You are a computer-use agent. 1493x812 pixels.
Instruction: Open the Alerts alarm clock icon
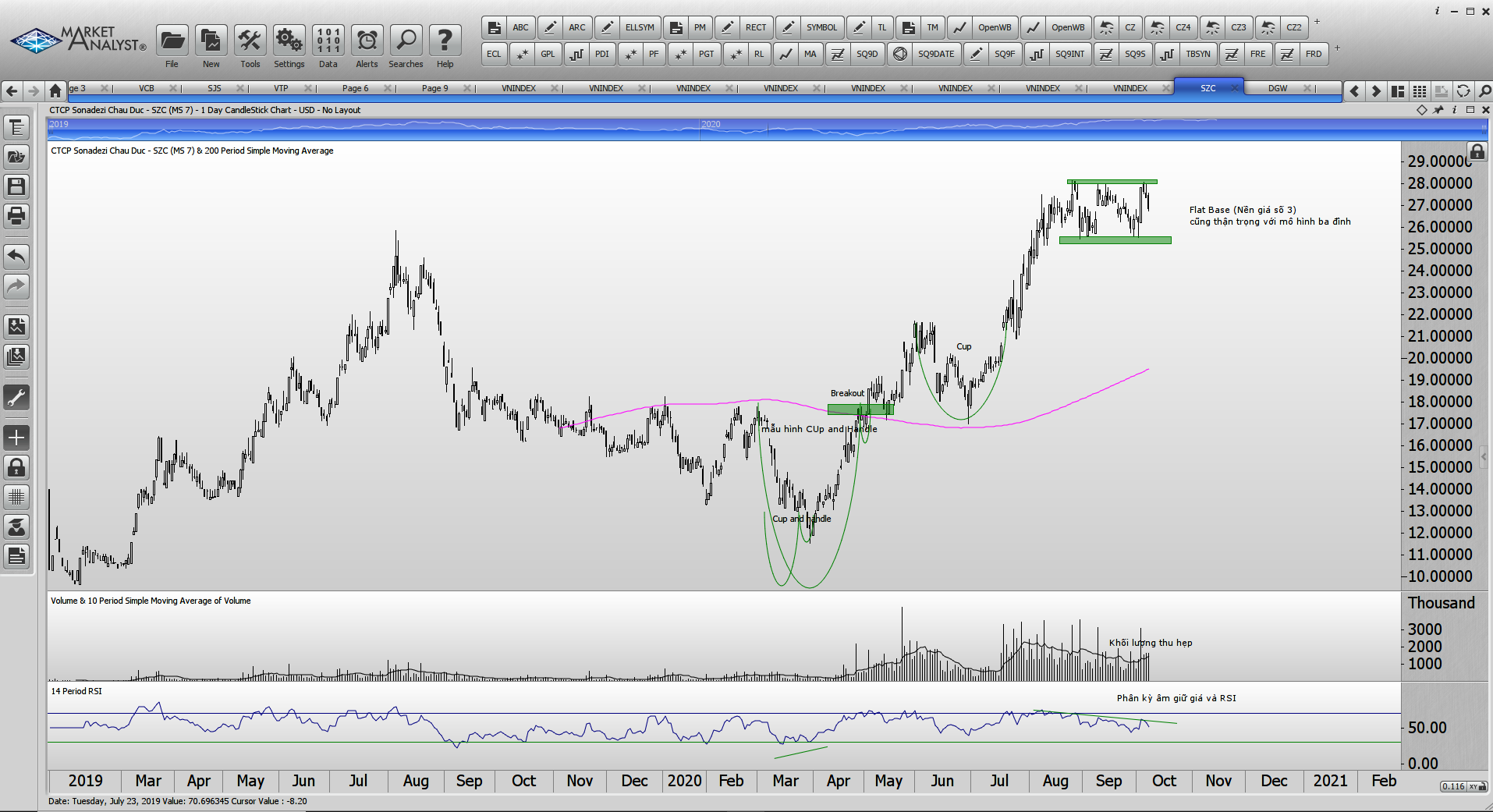[x=367, y=41]
